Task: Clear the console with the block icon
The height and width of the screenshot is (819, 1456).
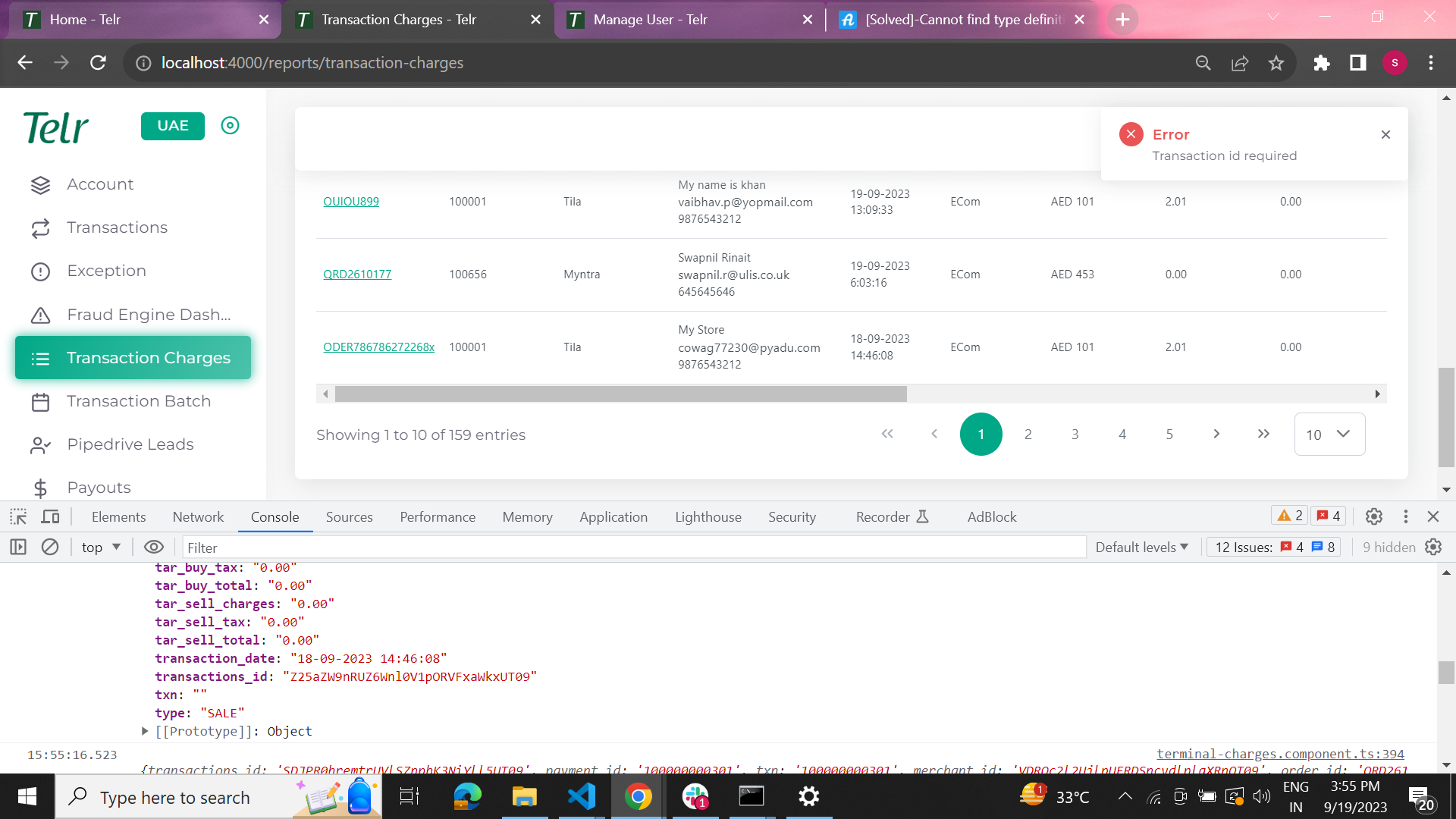Action: (50, 547)
